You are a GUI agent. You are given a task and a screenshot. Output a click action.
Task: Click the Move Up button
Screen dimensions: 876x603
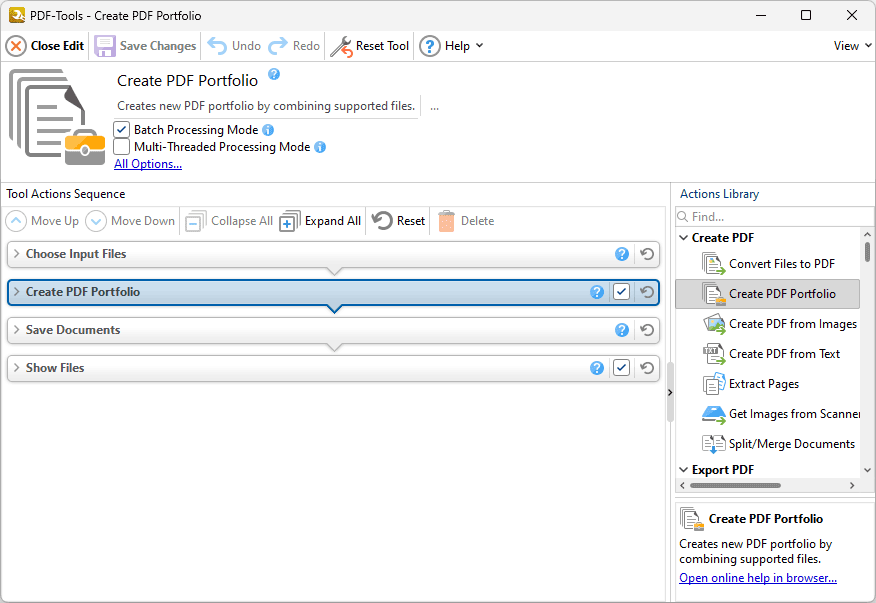[42, 221]
